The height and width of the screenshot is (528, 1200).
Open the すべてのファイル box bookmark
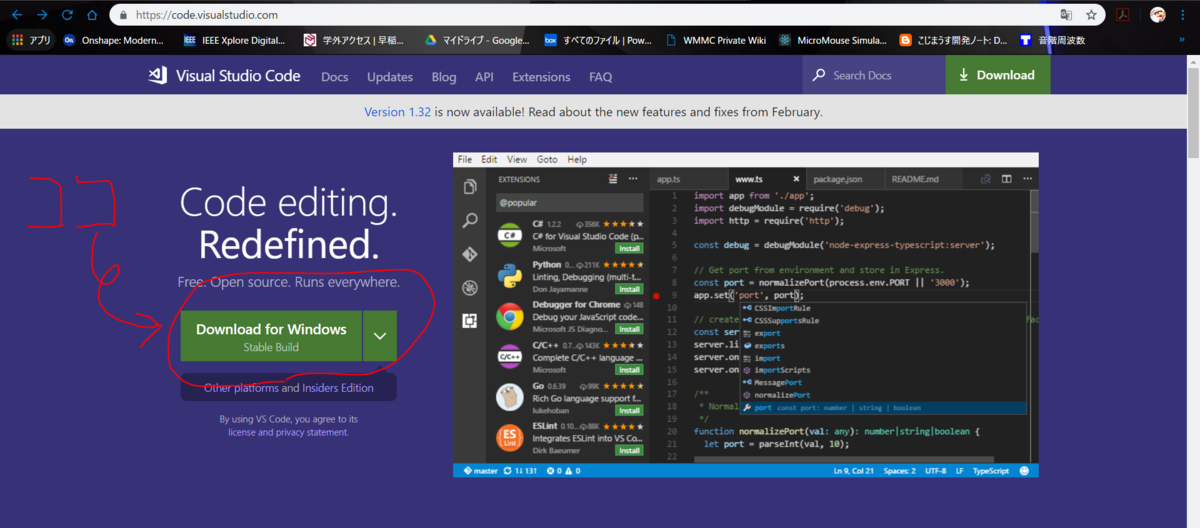click(x=597, y=41)
